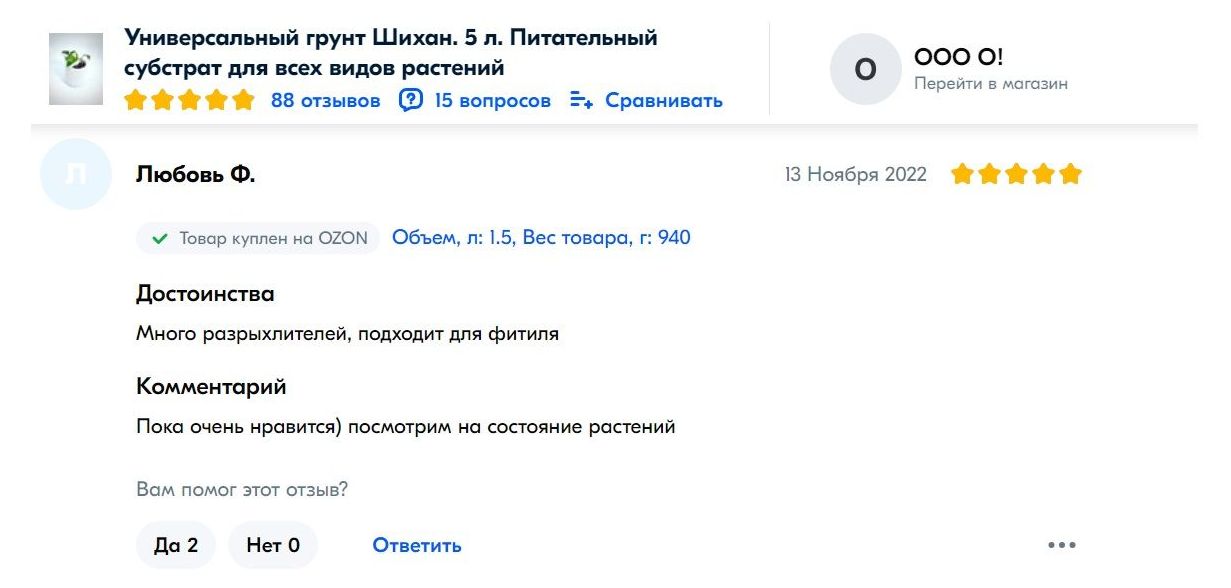This screenshot has height=588, width=1231.
Task: Click the product's yellow star rating
Action: pyautogui.click(x=189, y=101)
